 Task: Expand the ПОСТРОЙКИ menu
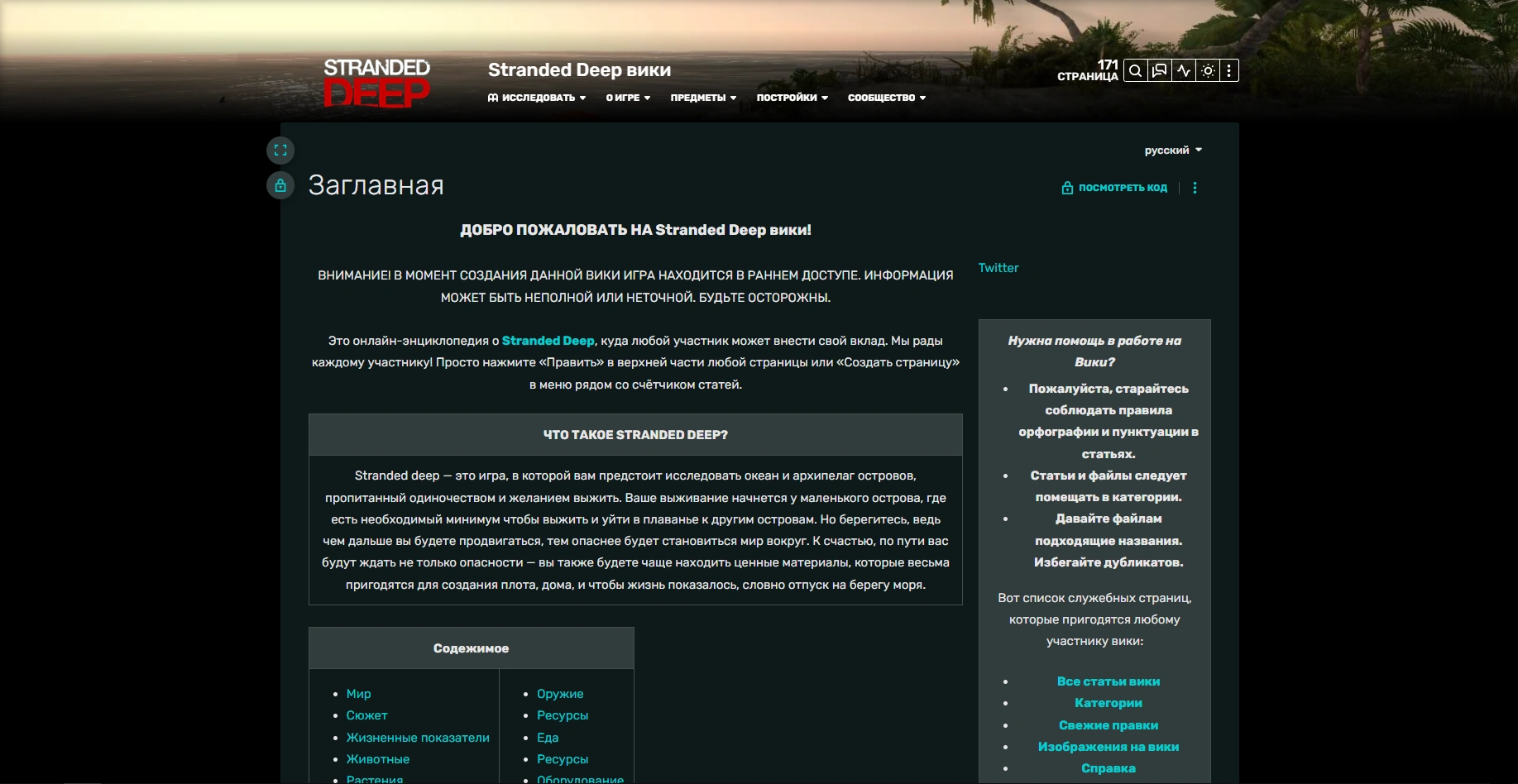tap(792, 98)
